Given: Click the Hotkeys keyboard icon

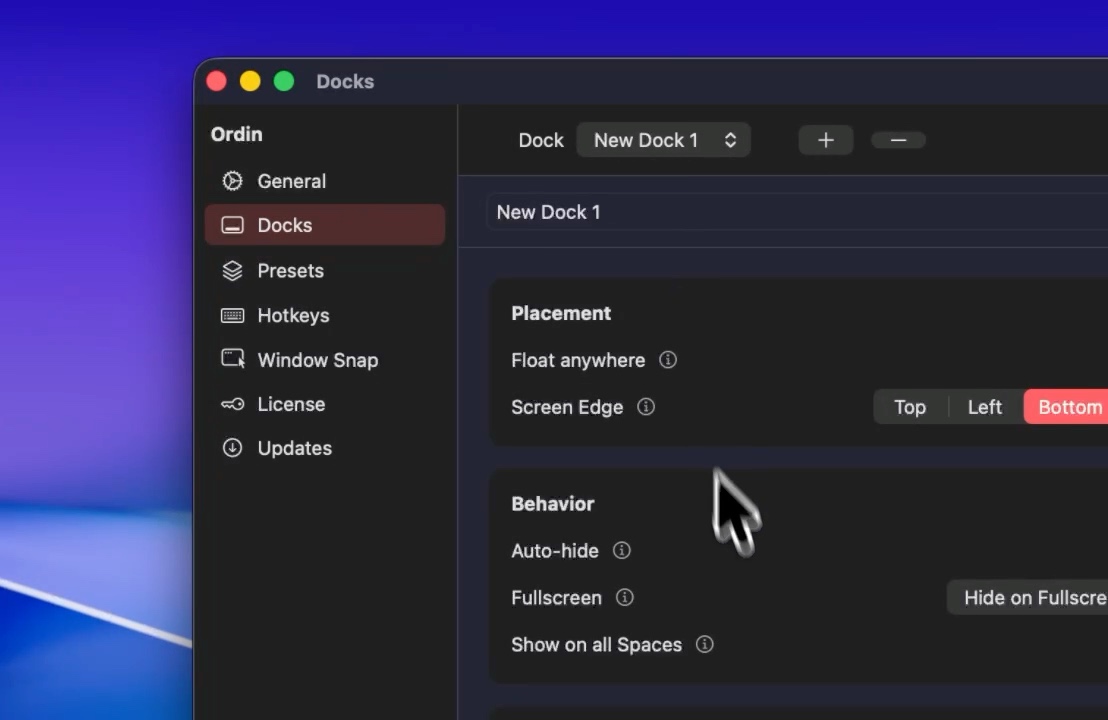Looking at the screenshot, I should point(232,315).
